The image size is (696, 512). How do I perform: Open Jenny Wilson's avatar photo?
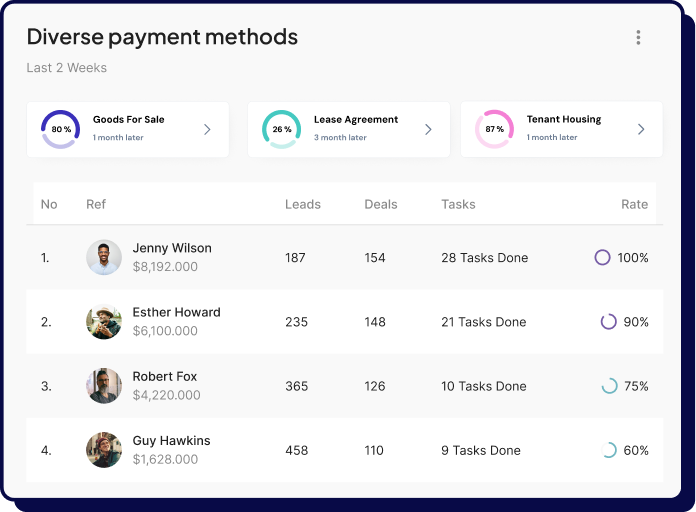point(104,258)
